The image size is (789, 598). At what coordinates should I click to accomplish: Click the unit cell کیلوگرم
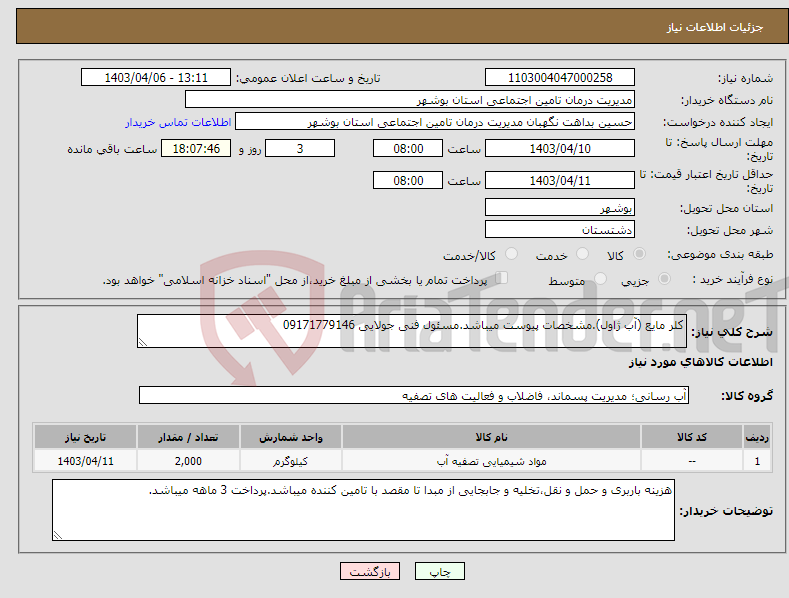[291, 461]
